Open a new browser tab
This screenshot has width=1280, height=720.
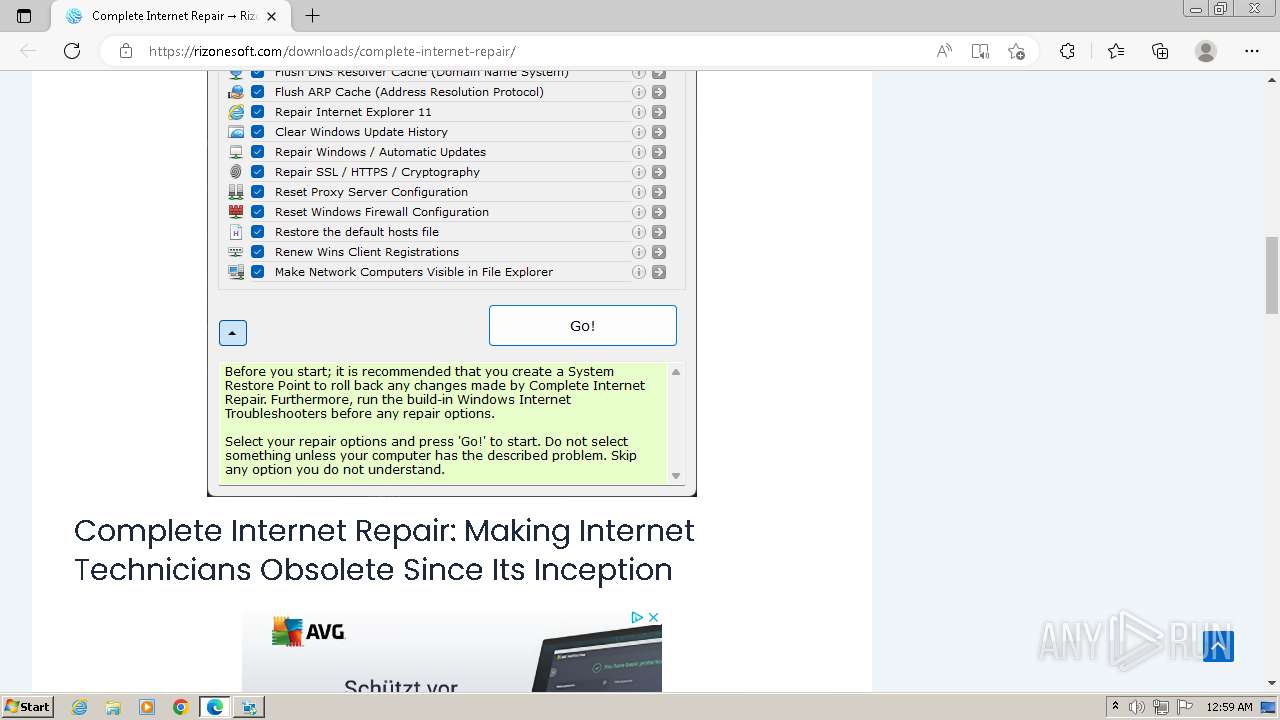coord(312,16)
